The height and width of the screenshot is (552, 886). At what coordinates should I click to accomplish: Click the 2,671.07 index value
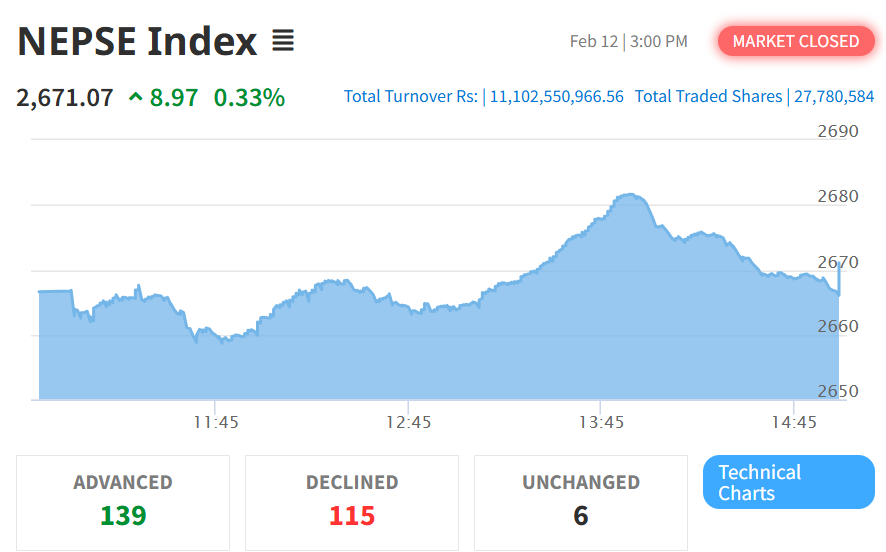click(x=65, y=98)
